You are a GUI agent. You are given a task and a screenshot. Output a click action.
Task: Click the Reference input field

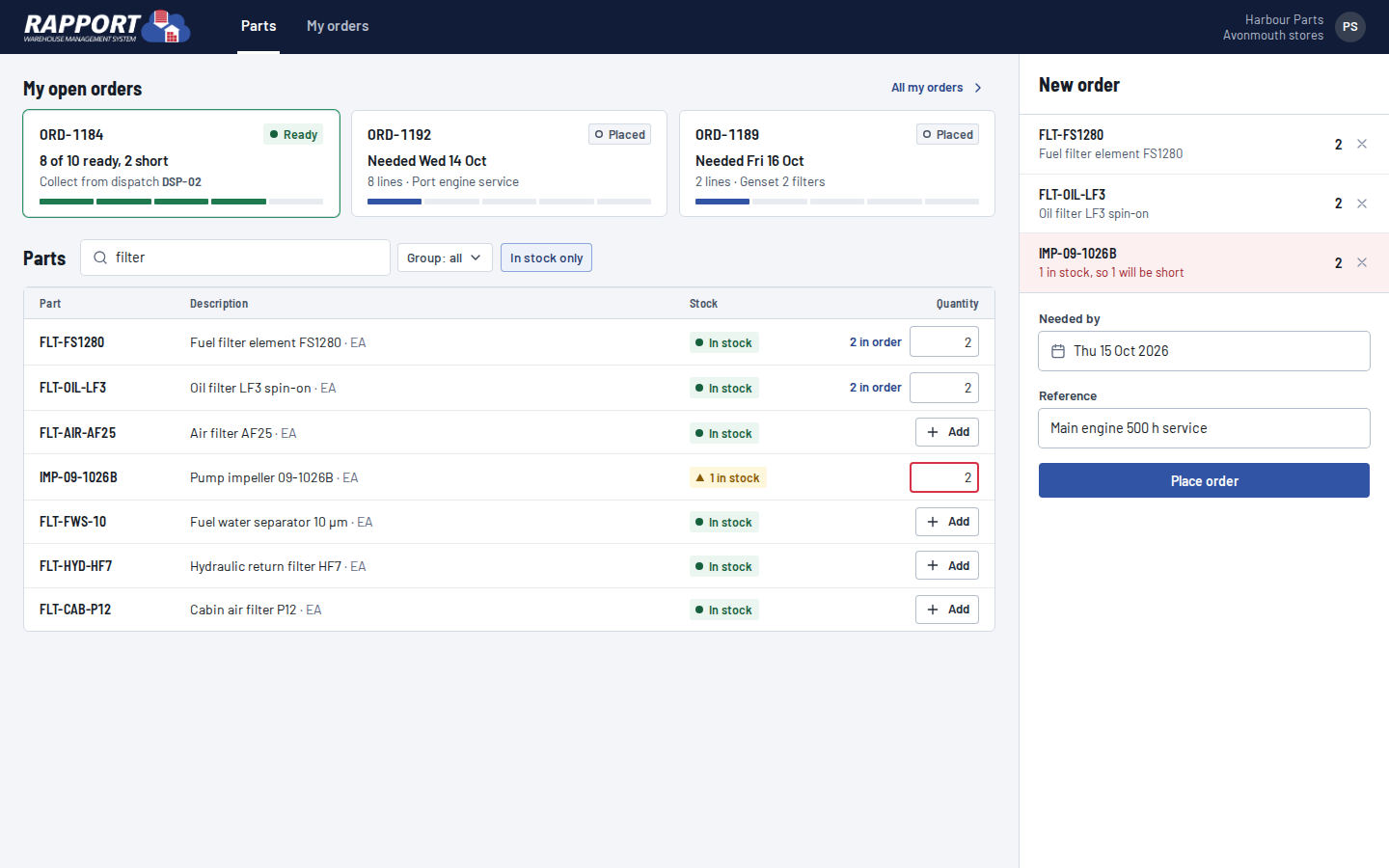pos(1204,428)
